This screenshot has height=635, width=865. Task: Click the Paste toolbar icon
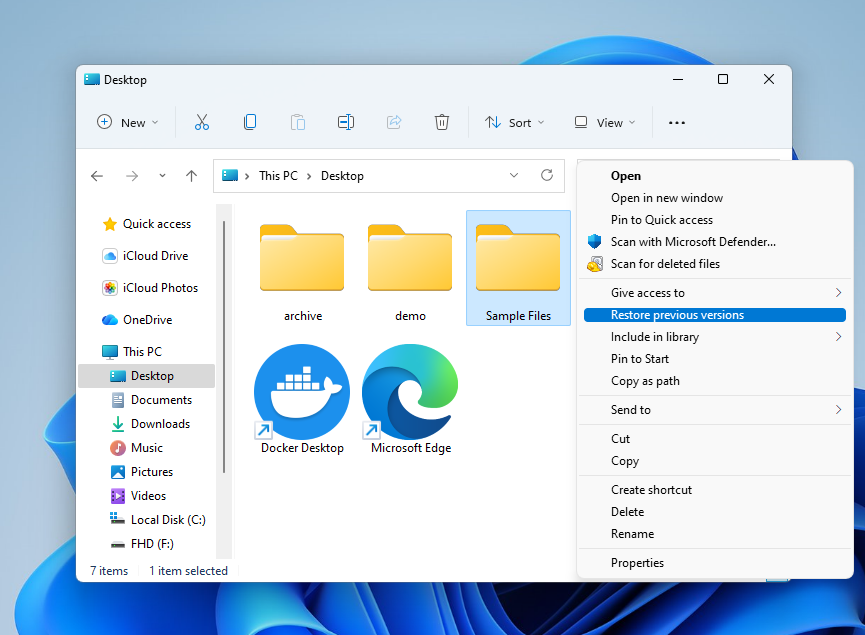(x=298, y=122)
